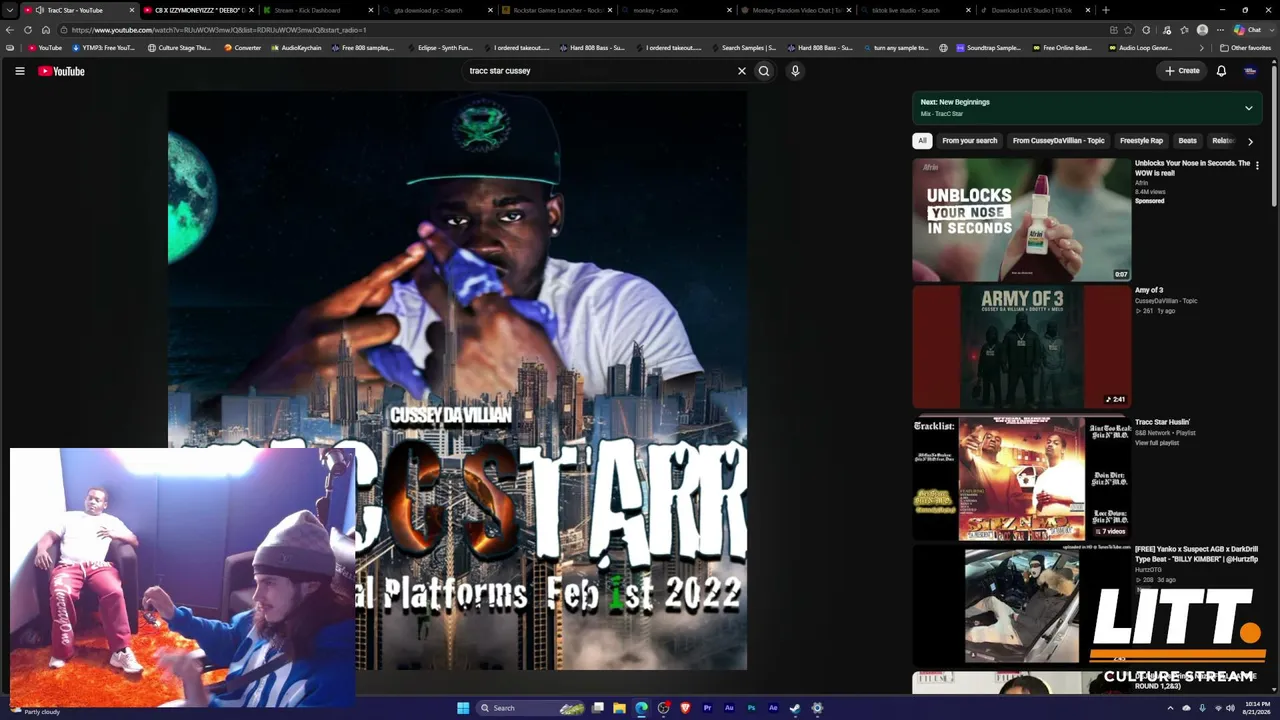Switch to the Rockstar Games Launcher tab
This screenshot has width=1280, height=720.
point(555,10)
